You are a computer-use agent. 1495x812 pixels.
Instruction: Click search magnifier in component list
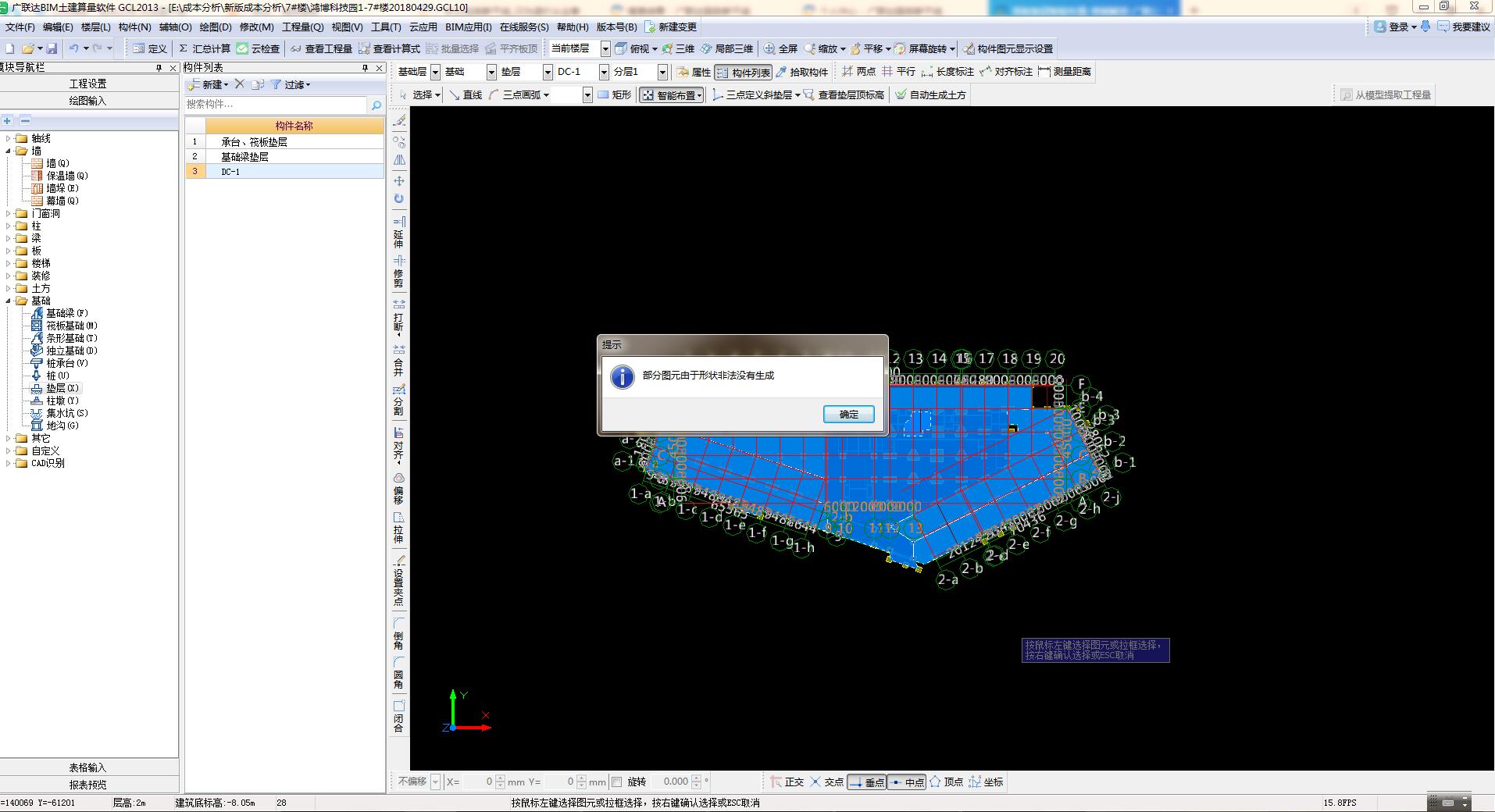(376, 105)
